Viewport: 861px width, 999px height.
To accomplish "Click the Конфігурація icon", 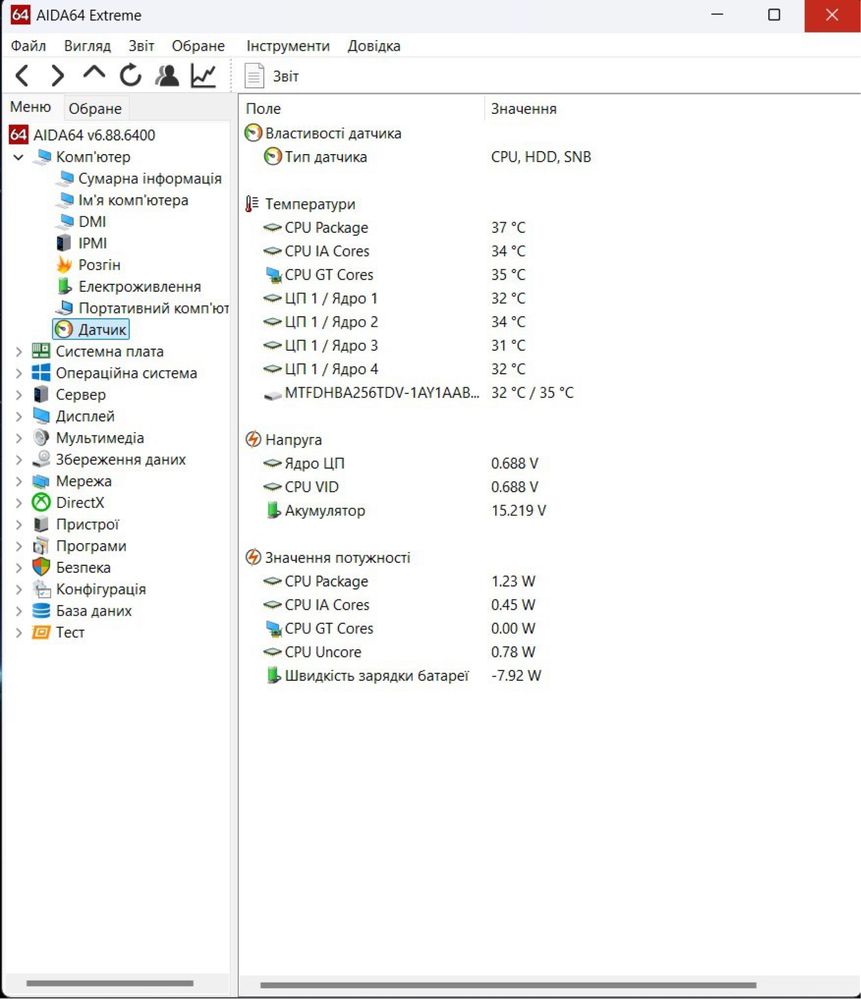I will tap(41, 589).
